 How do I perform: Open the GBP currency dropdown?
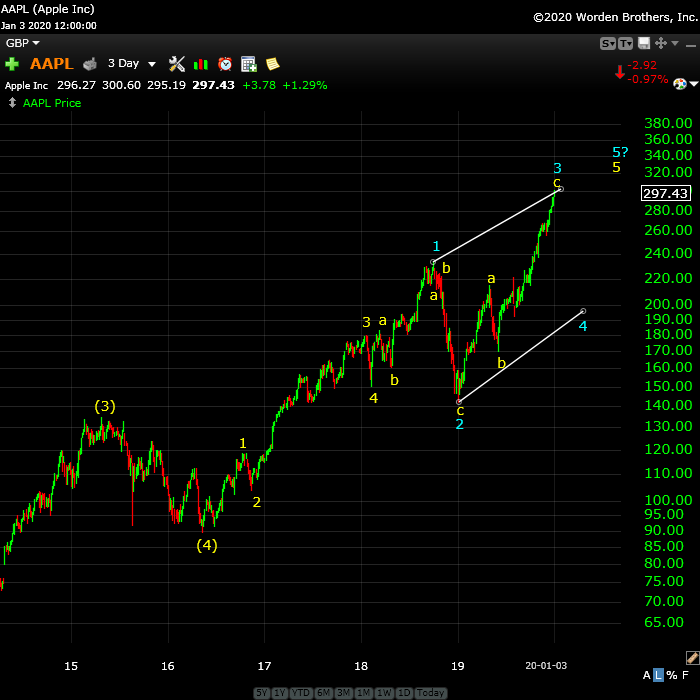tap(22, 43)
